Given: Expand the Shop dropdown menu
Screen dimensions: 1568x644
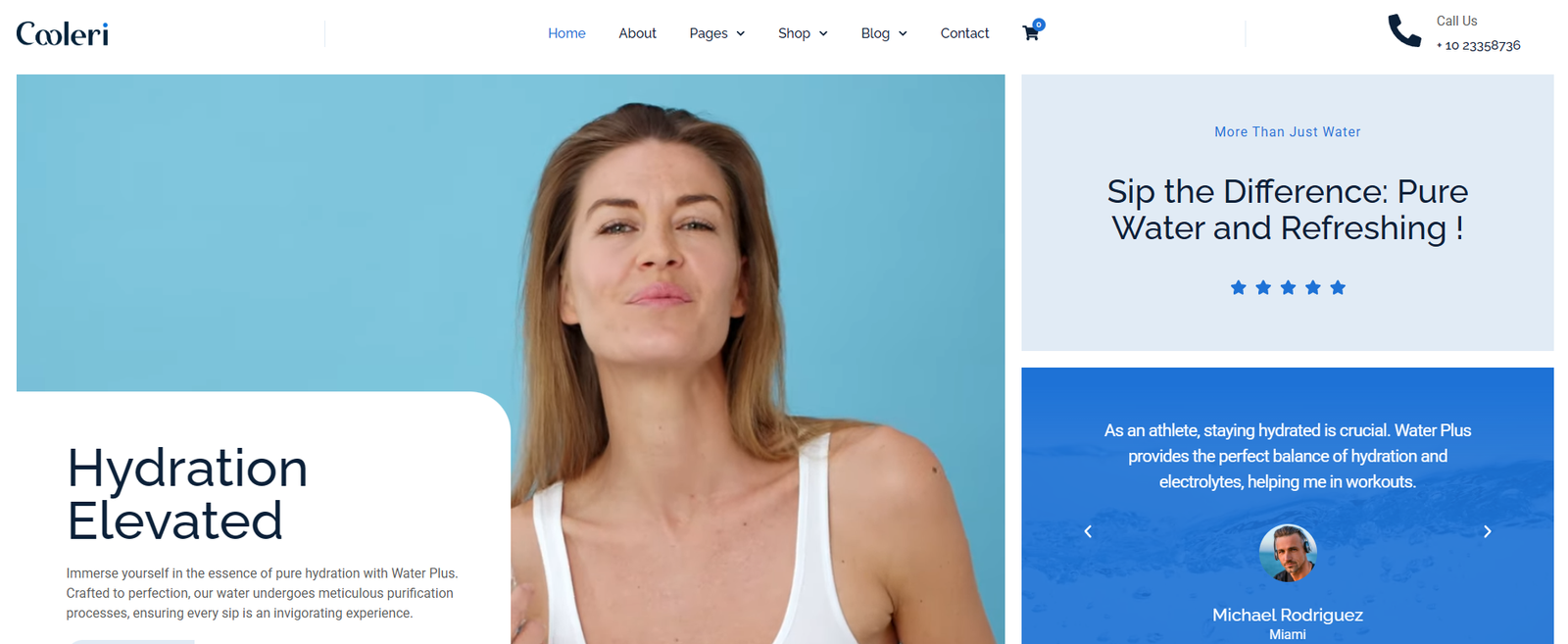Looking at the screenshot, I should coord(803,33).
